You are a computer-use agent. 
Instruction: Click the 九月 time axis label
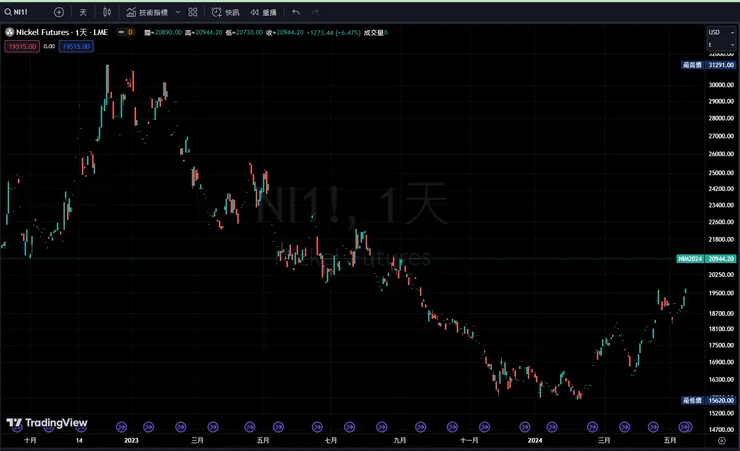pos(400,441)
